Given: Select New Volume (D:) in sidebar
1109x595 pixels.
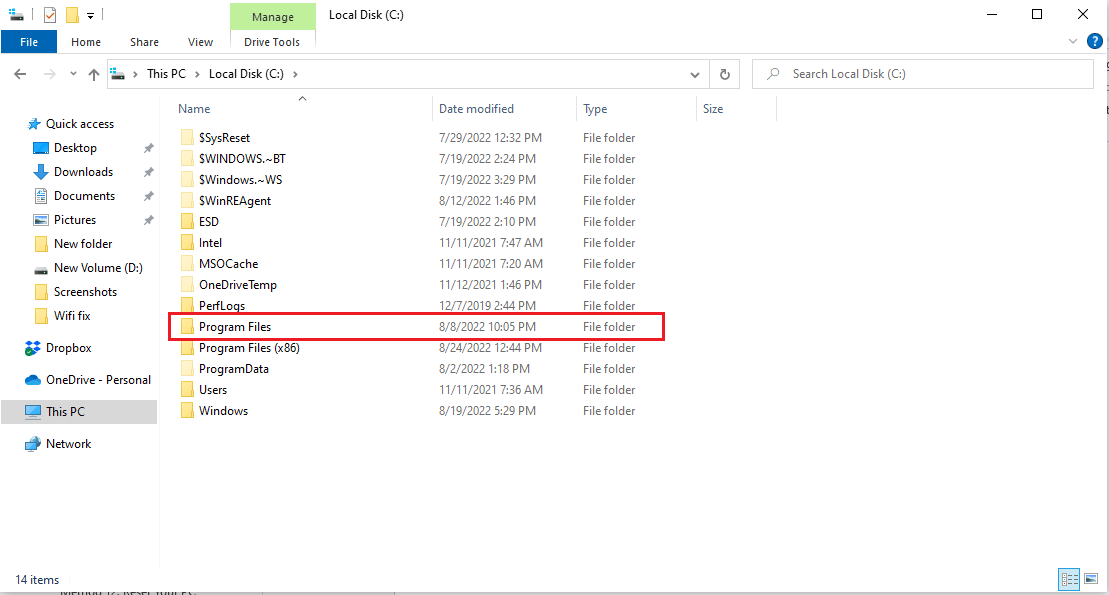Looking at the screenshot, I should pyautogui.click(x=98, y=268).
